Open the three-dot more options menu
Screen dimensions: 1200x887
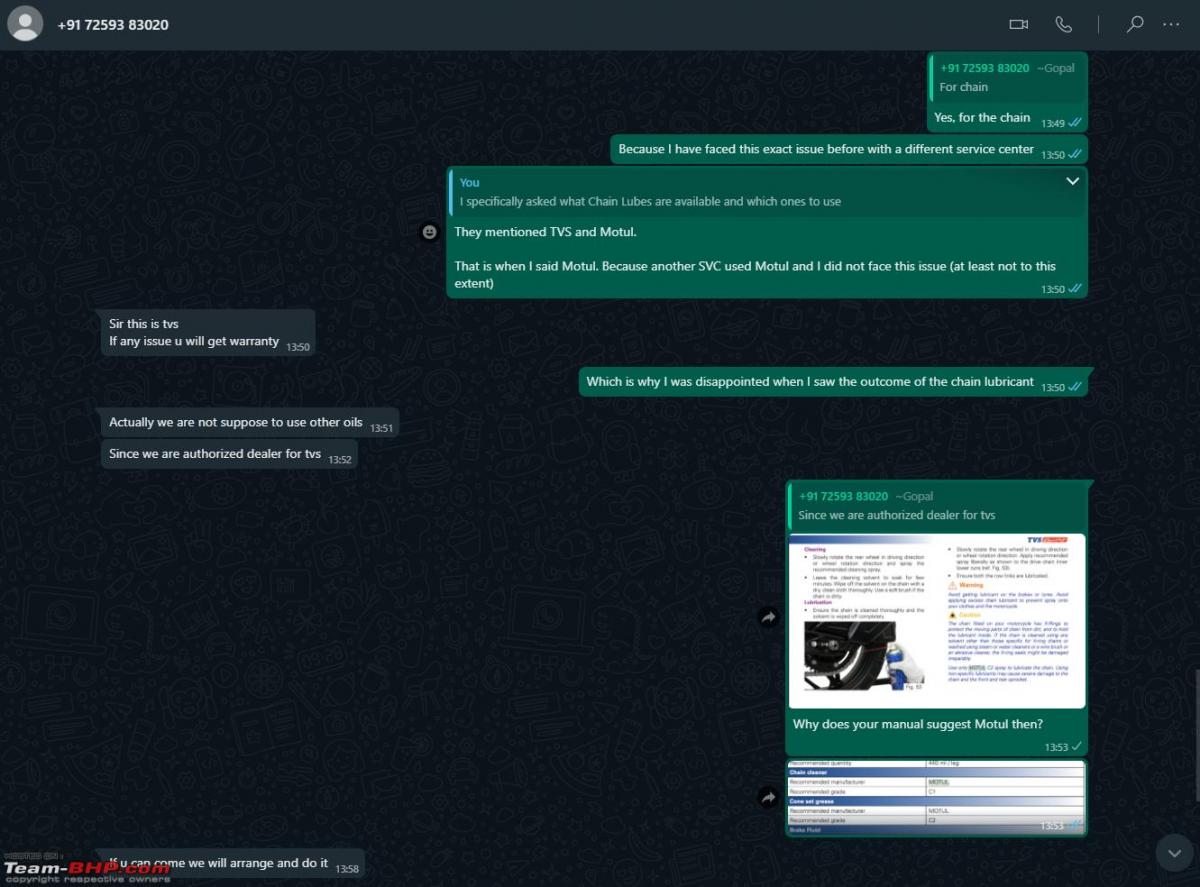coord(1171,24)
